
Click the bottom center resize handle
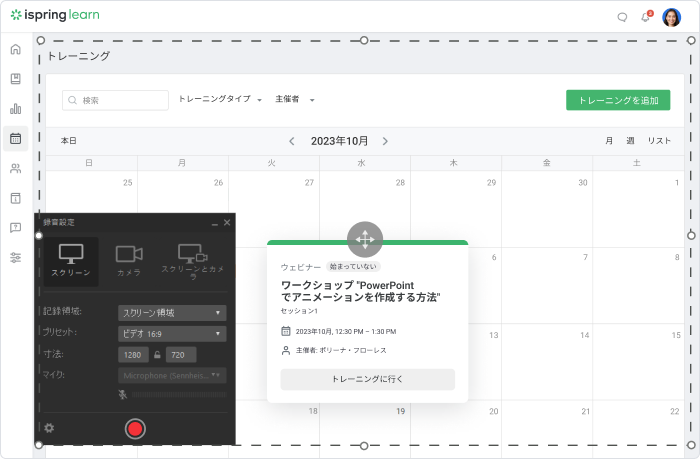[x=364, y=446]
